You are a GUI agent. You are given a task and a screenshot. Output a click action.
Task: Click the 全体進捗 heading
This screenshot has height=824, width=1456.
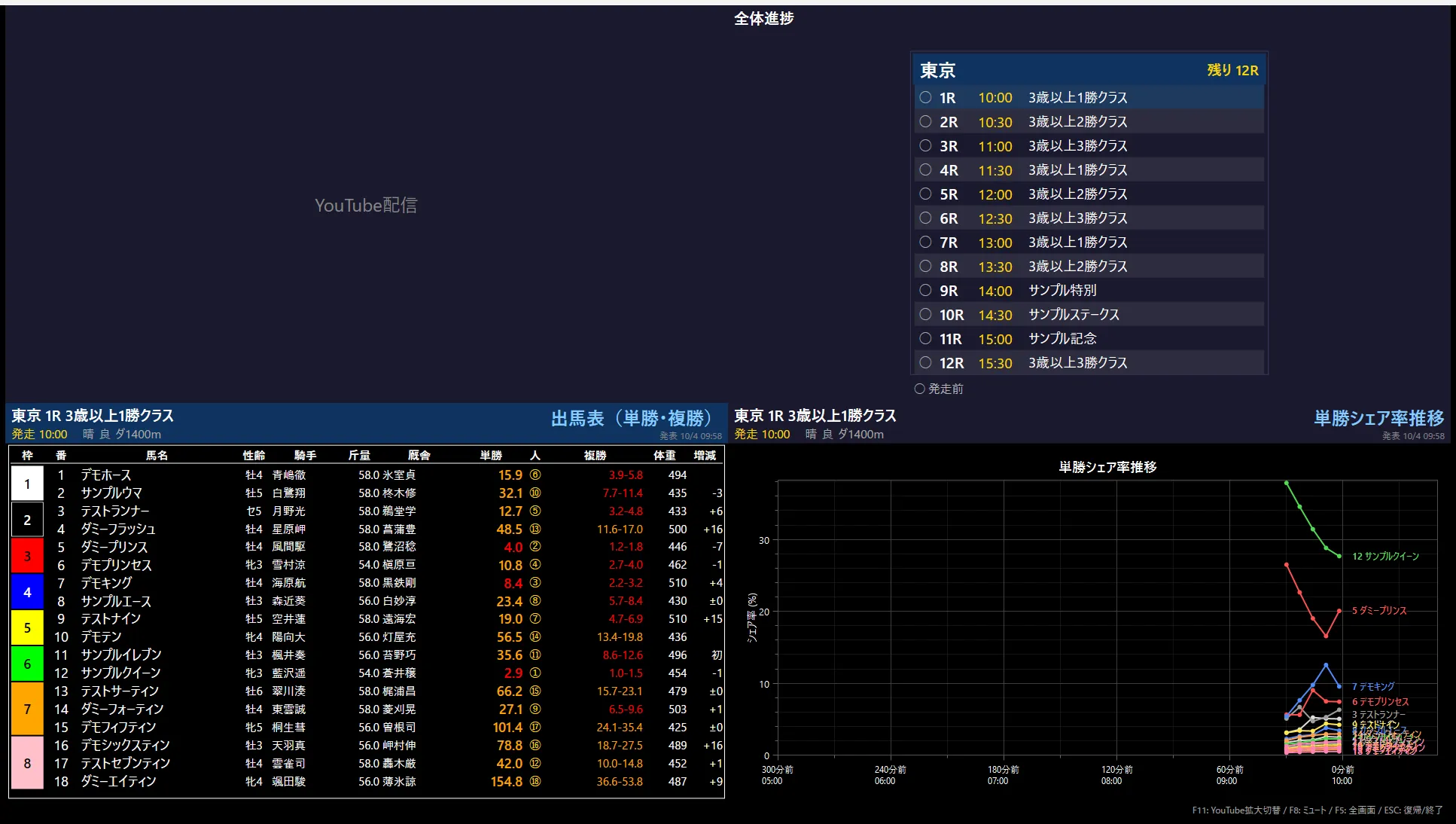pos(763,18)
